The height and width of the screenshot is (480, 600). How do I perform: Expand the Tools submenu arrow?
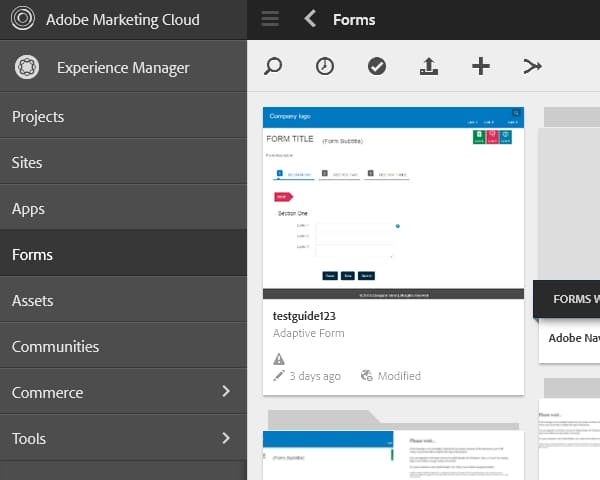(226, 438)
